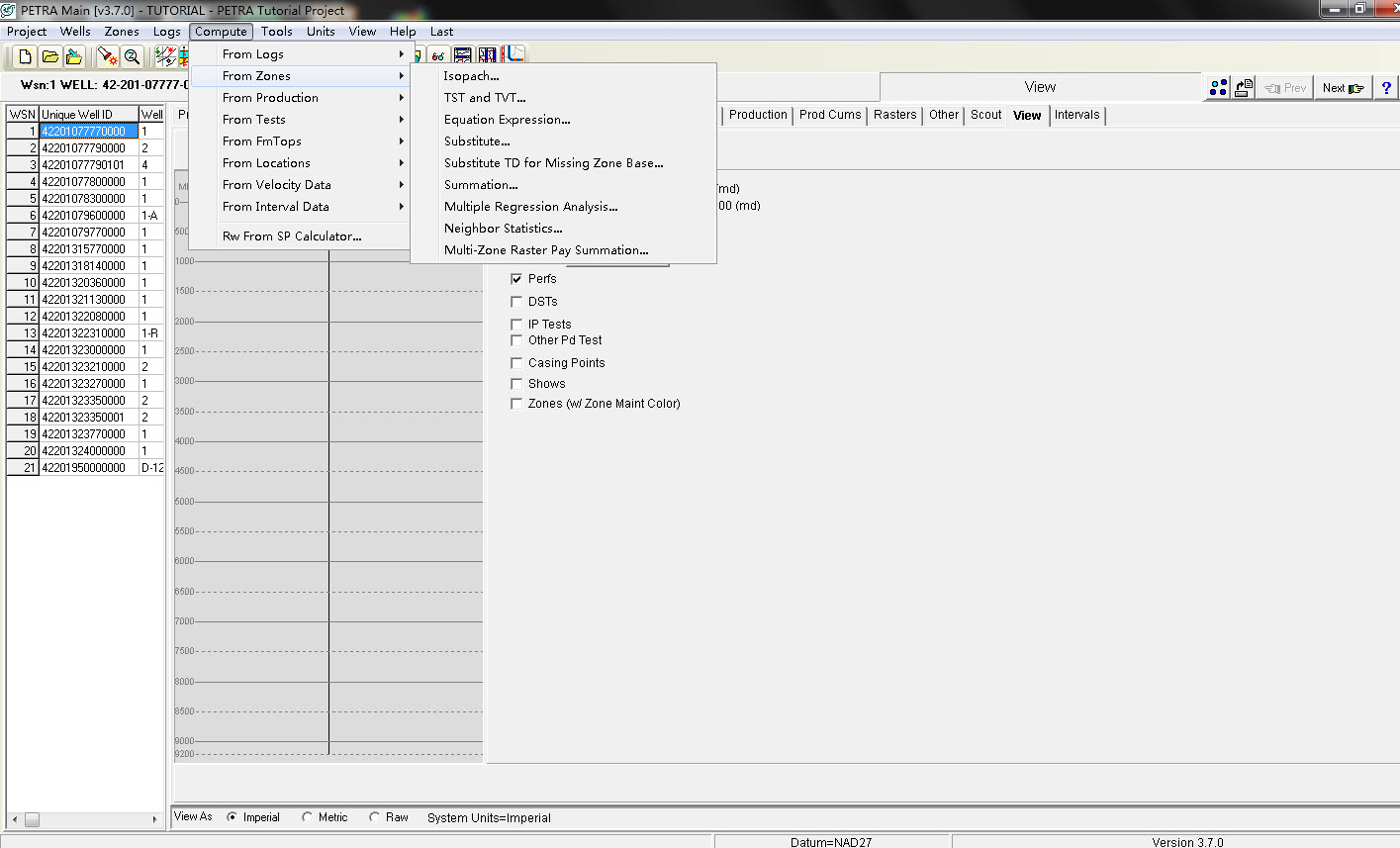
Task: Switch to the Scout tab
Action: [985, 115]
